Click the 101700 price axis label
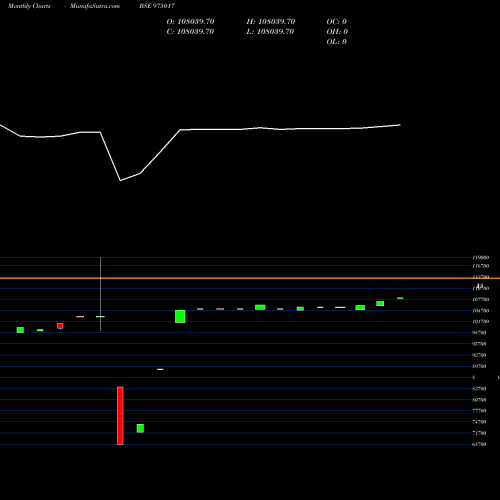 (481, 322)
